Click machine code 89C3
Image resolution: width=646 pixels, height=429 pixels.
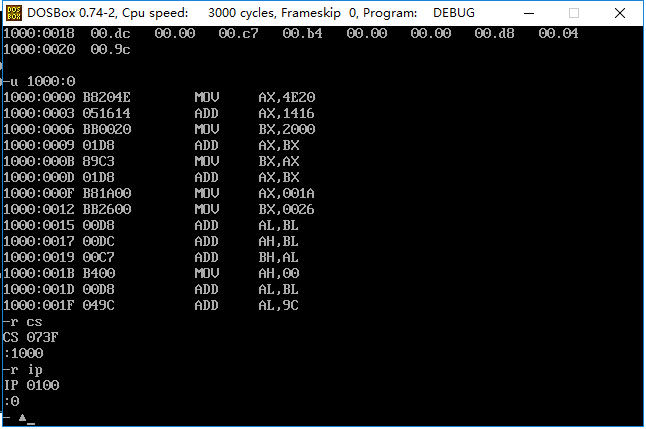[98, 162]
